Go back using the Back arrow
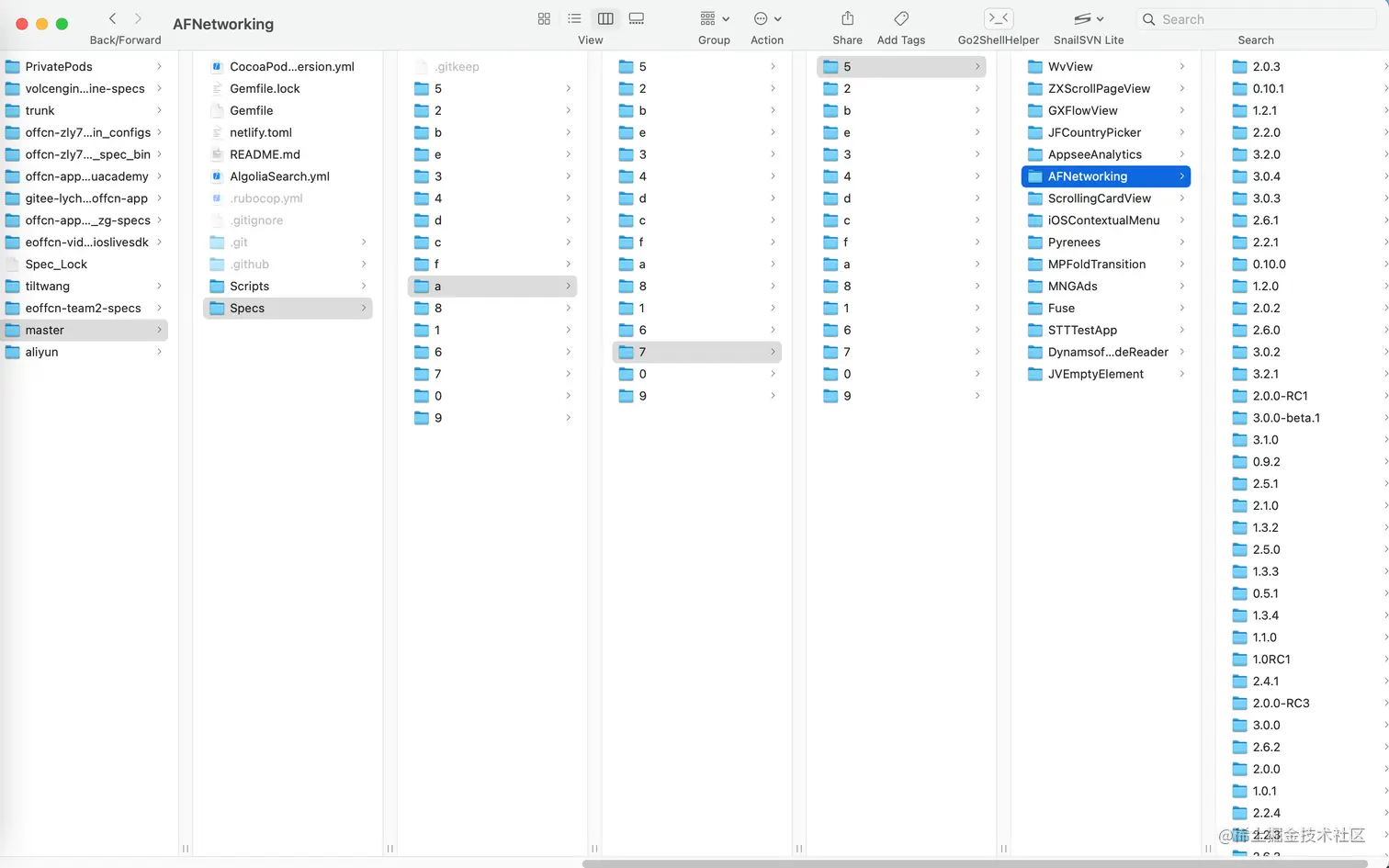Viewport: 1389px width, 868px height. [112, 18]
